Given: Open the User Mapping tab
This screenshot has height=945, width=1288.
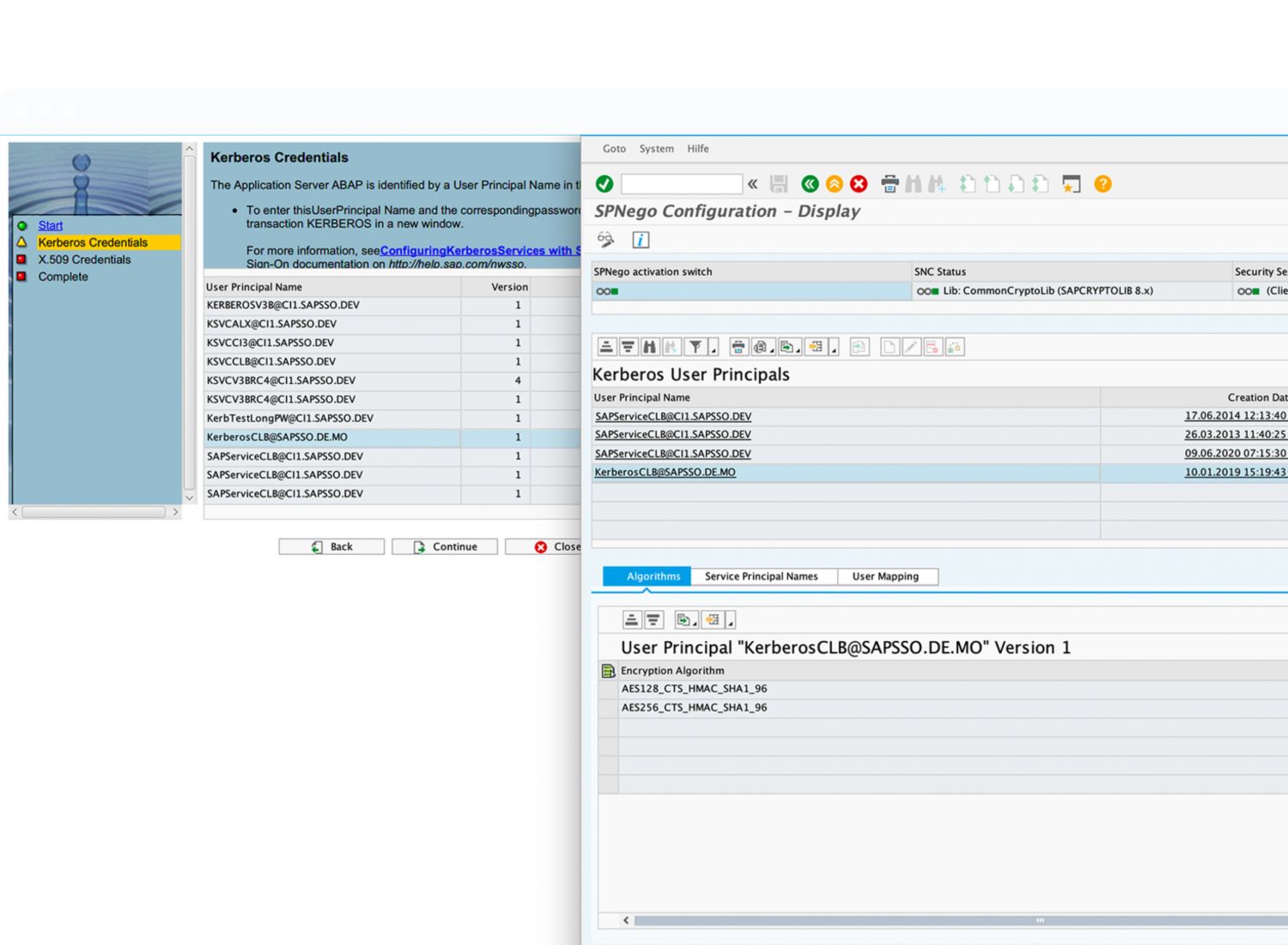Looking at the screenshot, I should (x=885, y=576).
